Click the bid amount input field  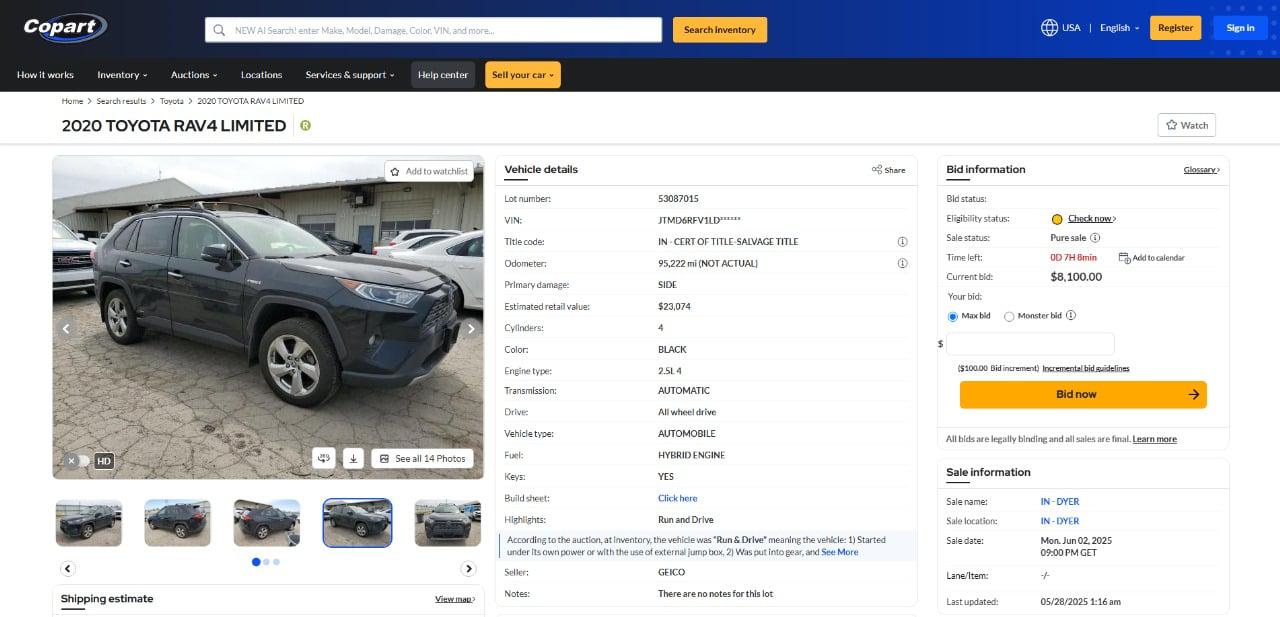point(1030,344)
